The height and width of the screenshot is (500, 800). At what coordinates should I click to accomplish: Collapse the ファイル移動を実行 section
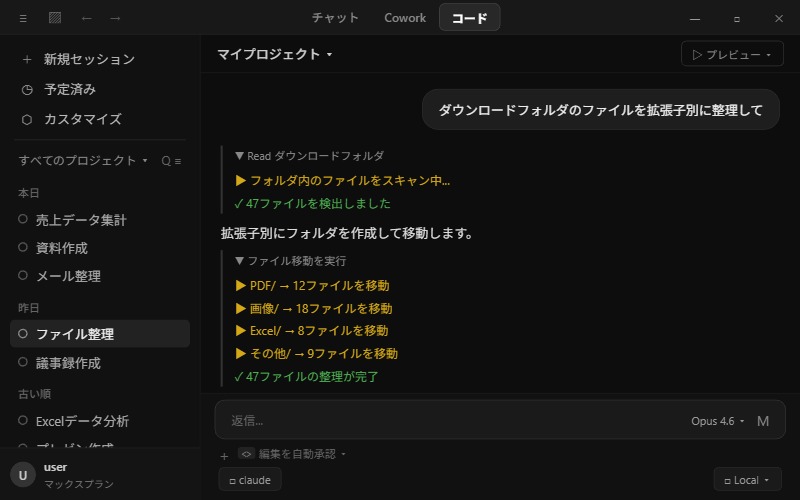(290, 261)
